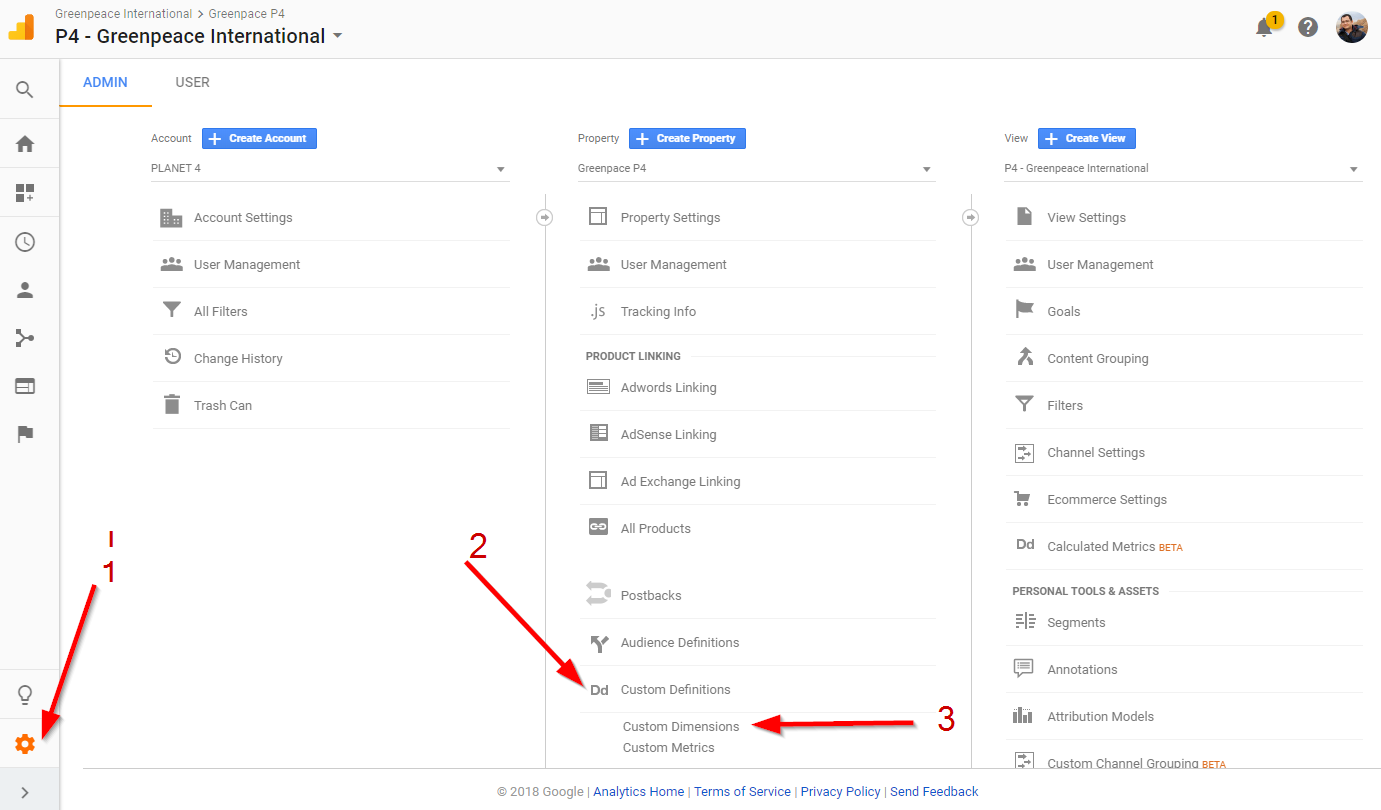Click the All Products link icon
This screenshot has height=810, width=1381.
click(x=598, y=527)
